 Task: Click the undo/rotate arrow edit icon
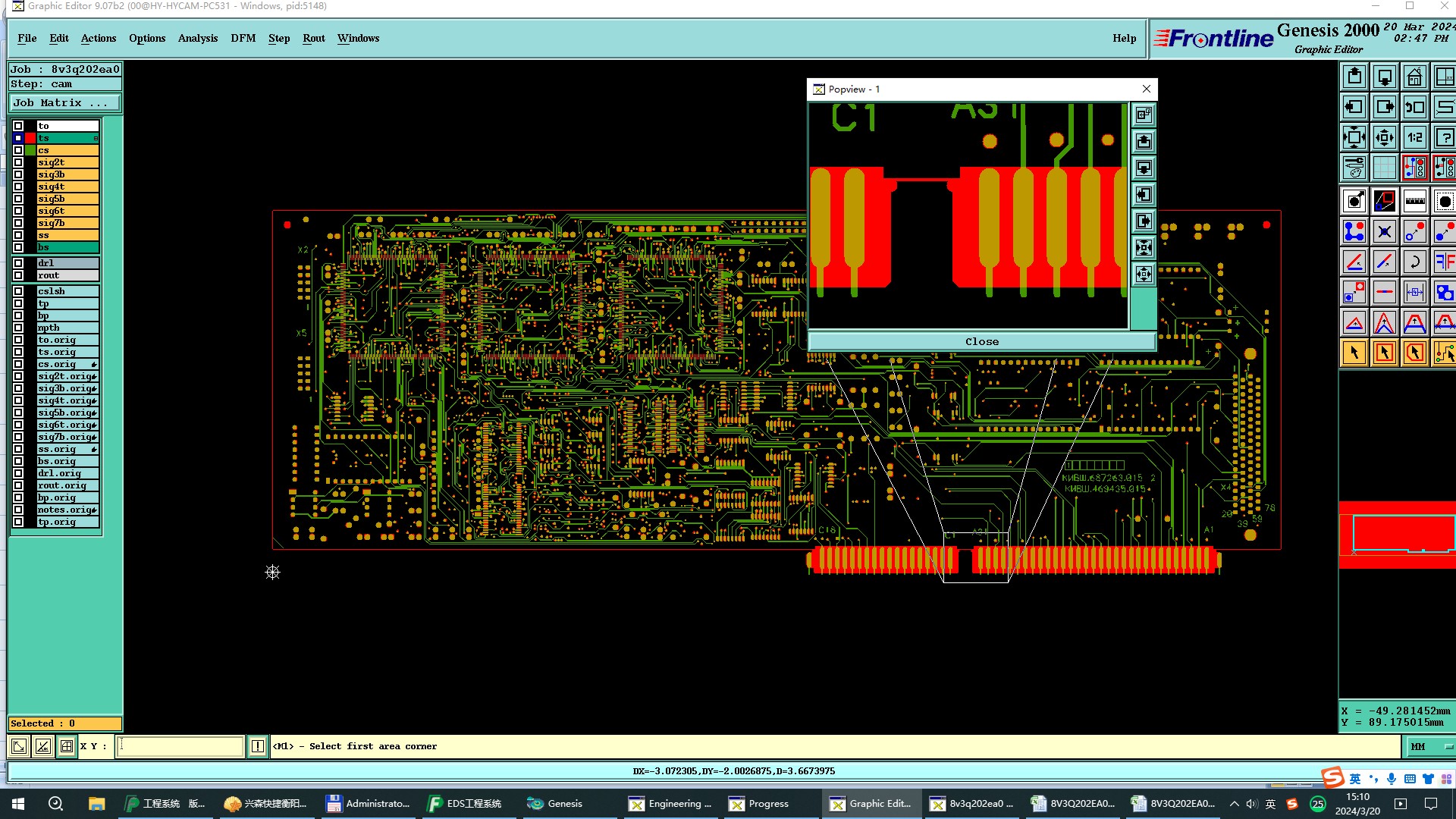(1414, 262)
